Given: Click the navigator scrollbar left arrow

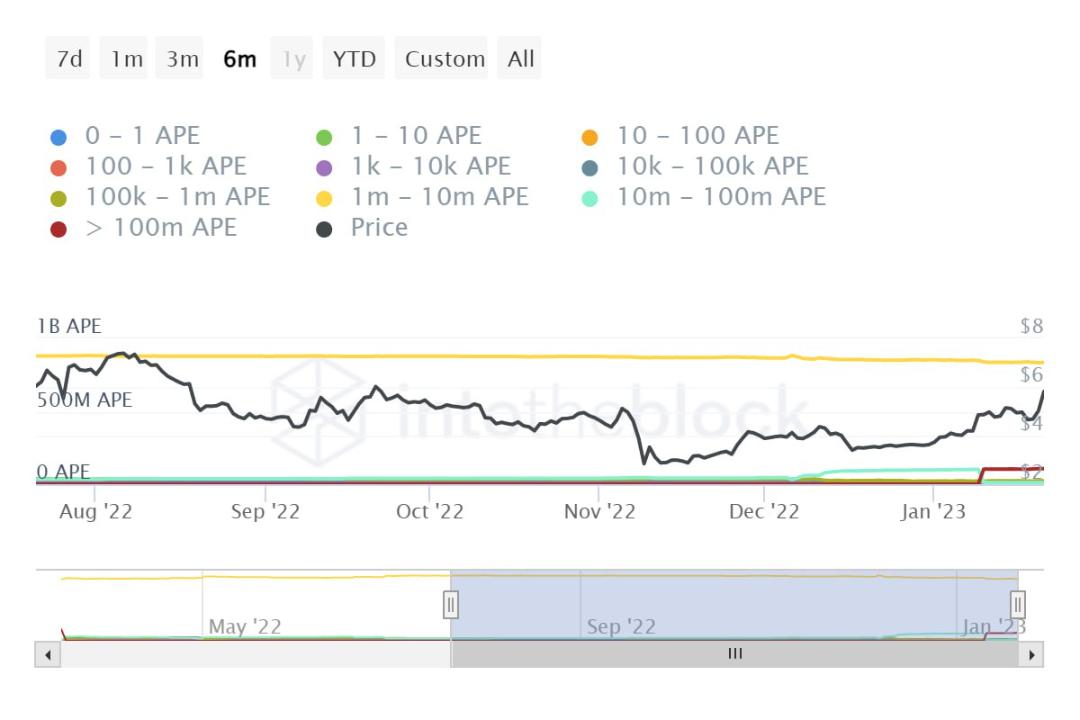Looking at the screenshot, I should [x=47, y=655].
